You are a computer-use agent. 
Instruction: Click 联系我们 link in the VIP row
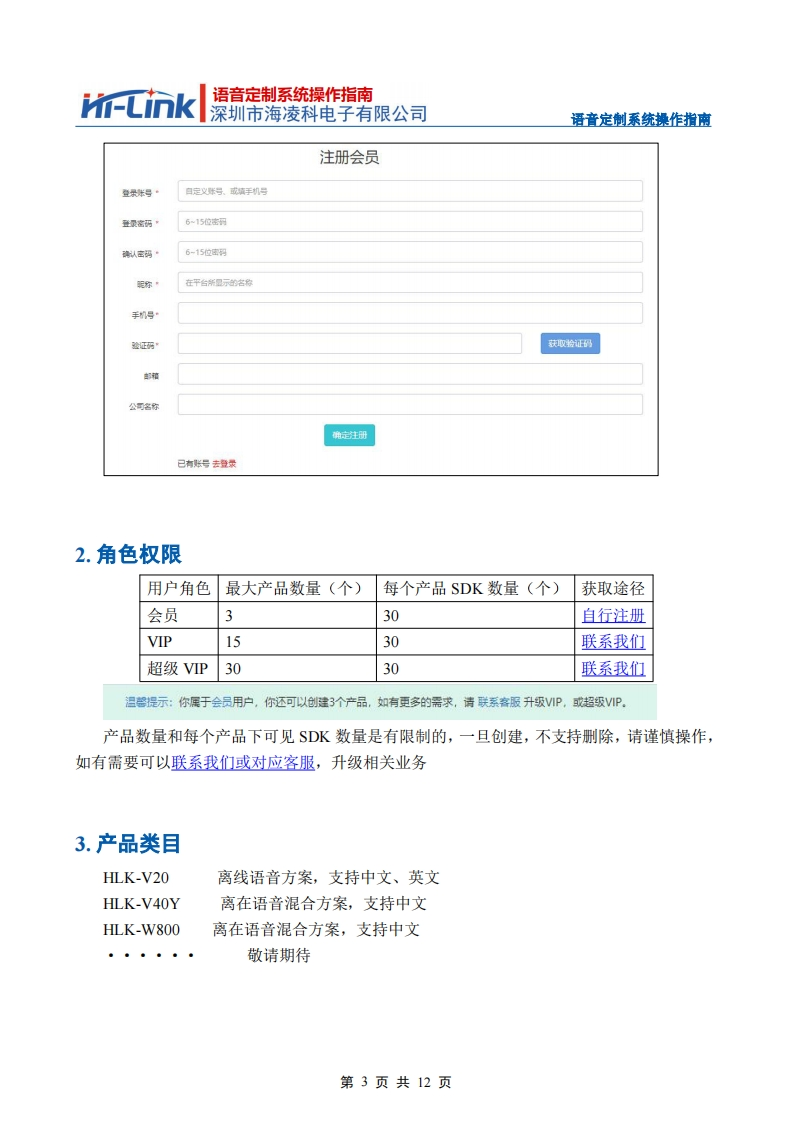pyautogui.click(x=613, y=642)
